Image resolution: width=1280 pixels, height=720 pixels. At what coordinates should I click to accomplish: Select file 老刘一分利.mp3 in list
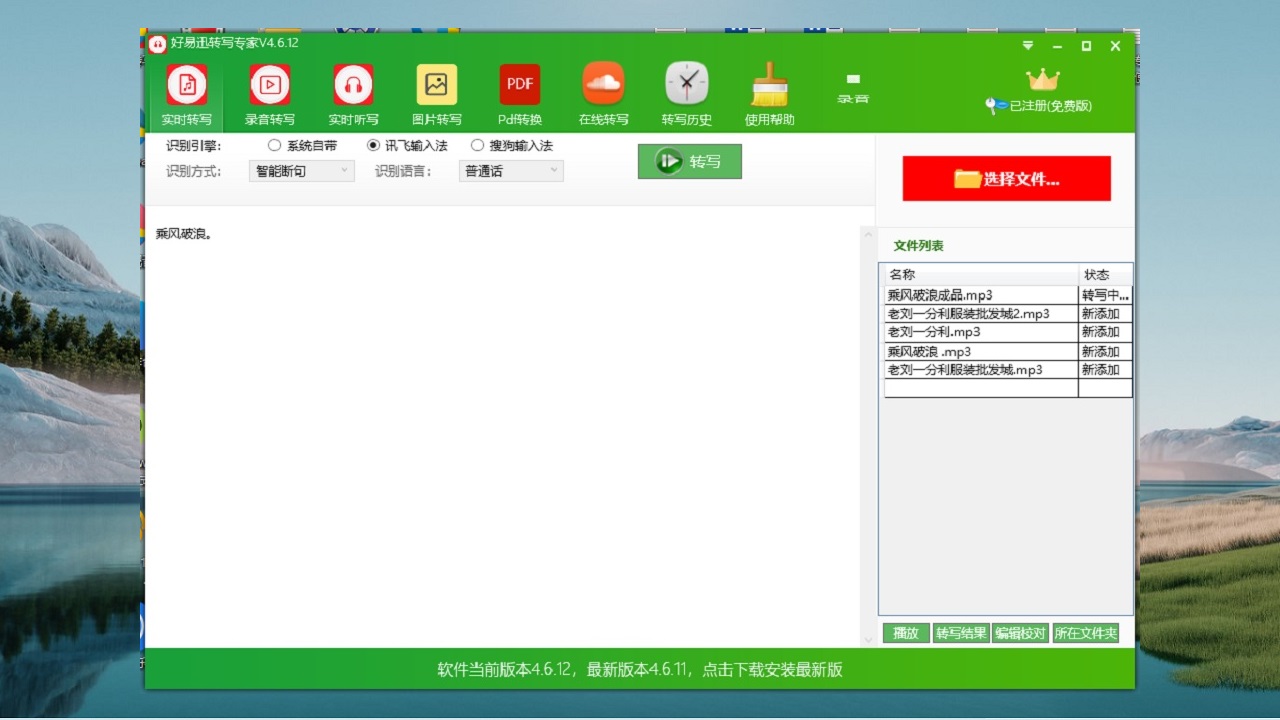click(x=981, y=332)
